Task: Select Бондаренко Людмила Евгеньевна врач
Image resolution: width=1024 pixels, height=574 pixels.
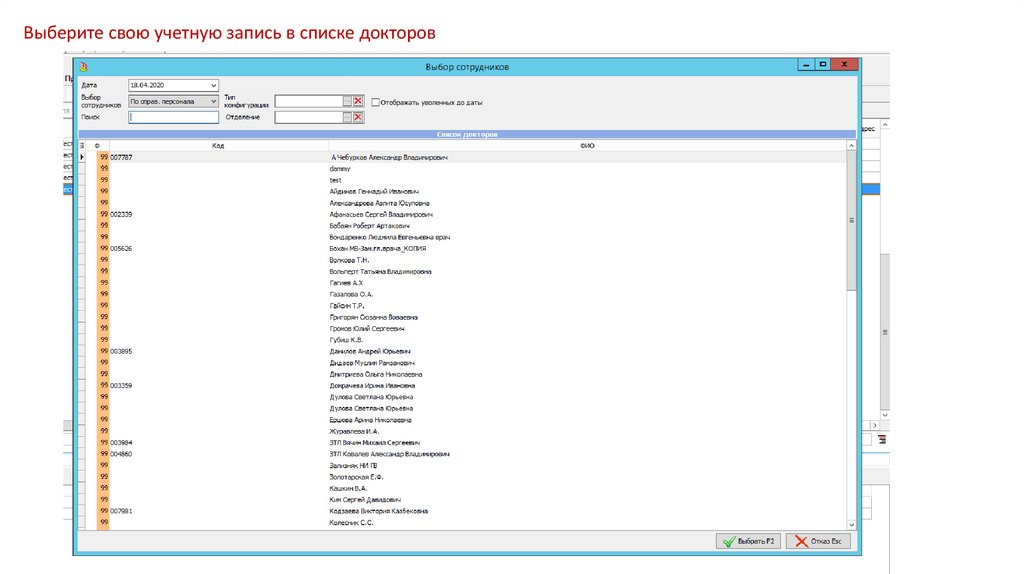Action: (389, 237)
